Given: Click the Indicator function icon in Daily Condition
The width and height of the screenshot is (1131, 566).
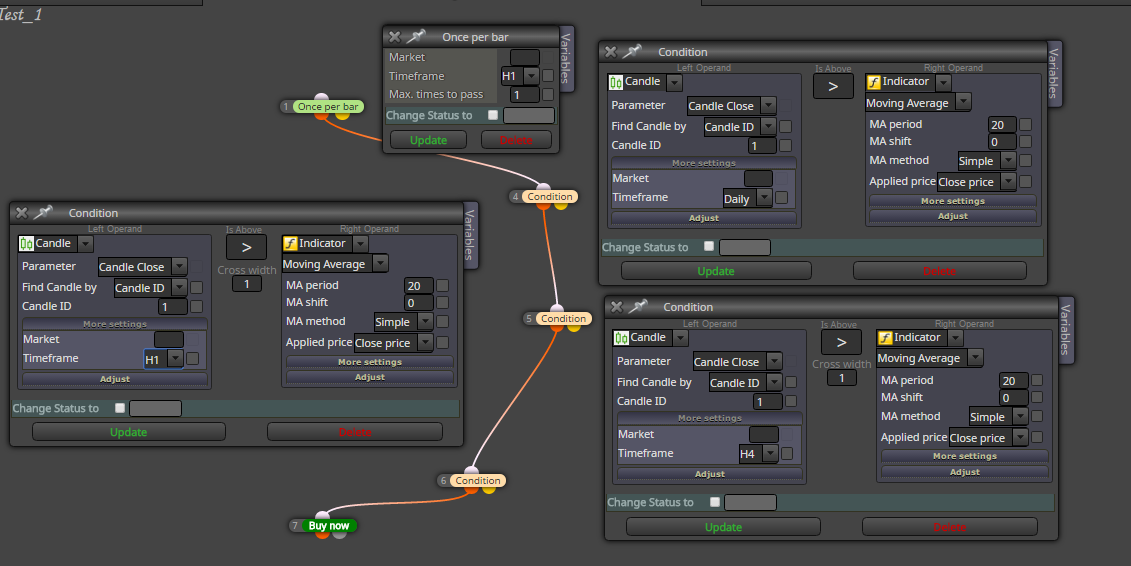Looking at the screenshot, I should click(874, 82).
